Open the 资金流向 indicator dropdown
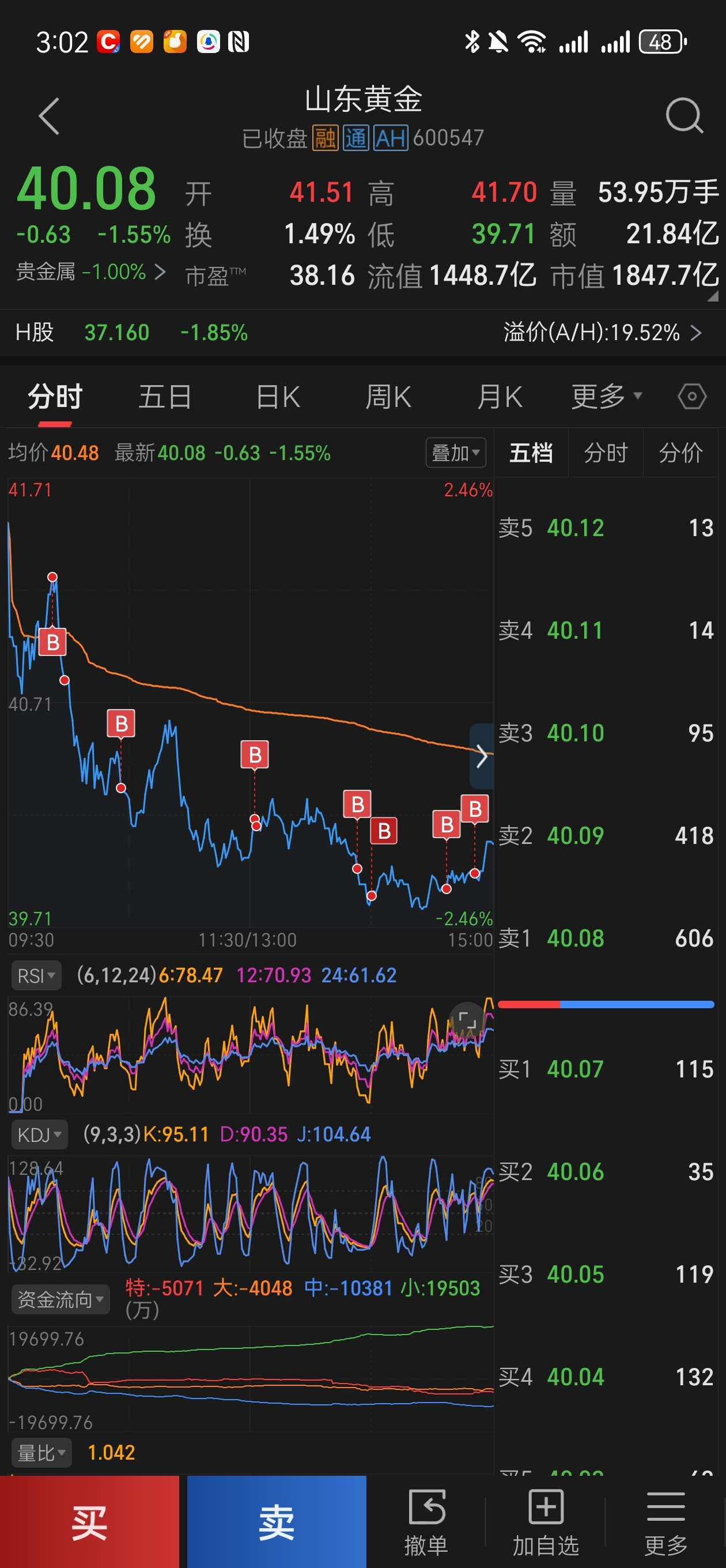 click(60, 1299)
